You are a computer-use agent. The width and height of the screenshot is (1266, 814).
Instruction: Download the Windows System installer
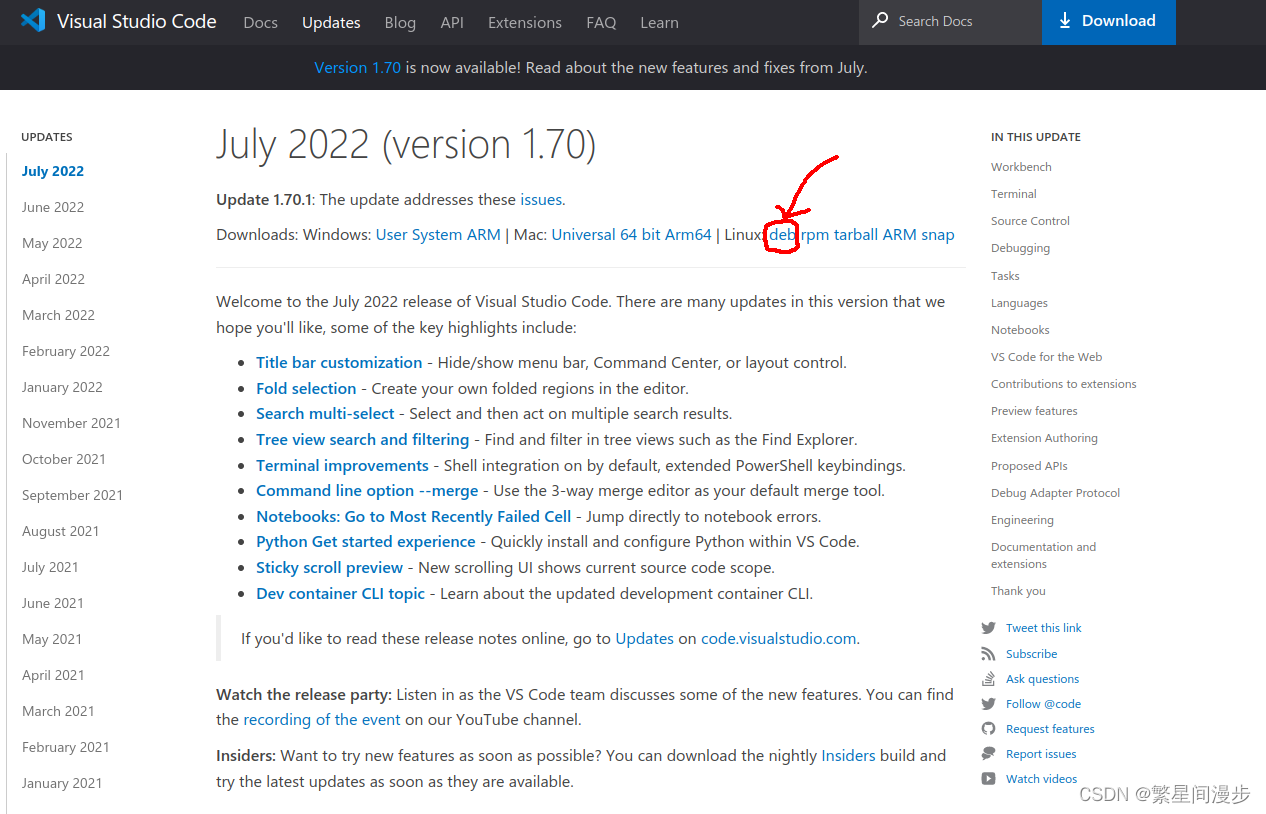pyautogui.click(x=437, y=235)
